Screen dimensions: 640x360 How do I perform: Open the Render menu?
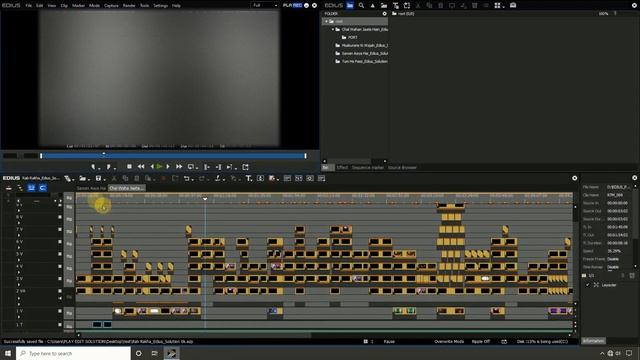click(129, 6)
